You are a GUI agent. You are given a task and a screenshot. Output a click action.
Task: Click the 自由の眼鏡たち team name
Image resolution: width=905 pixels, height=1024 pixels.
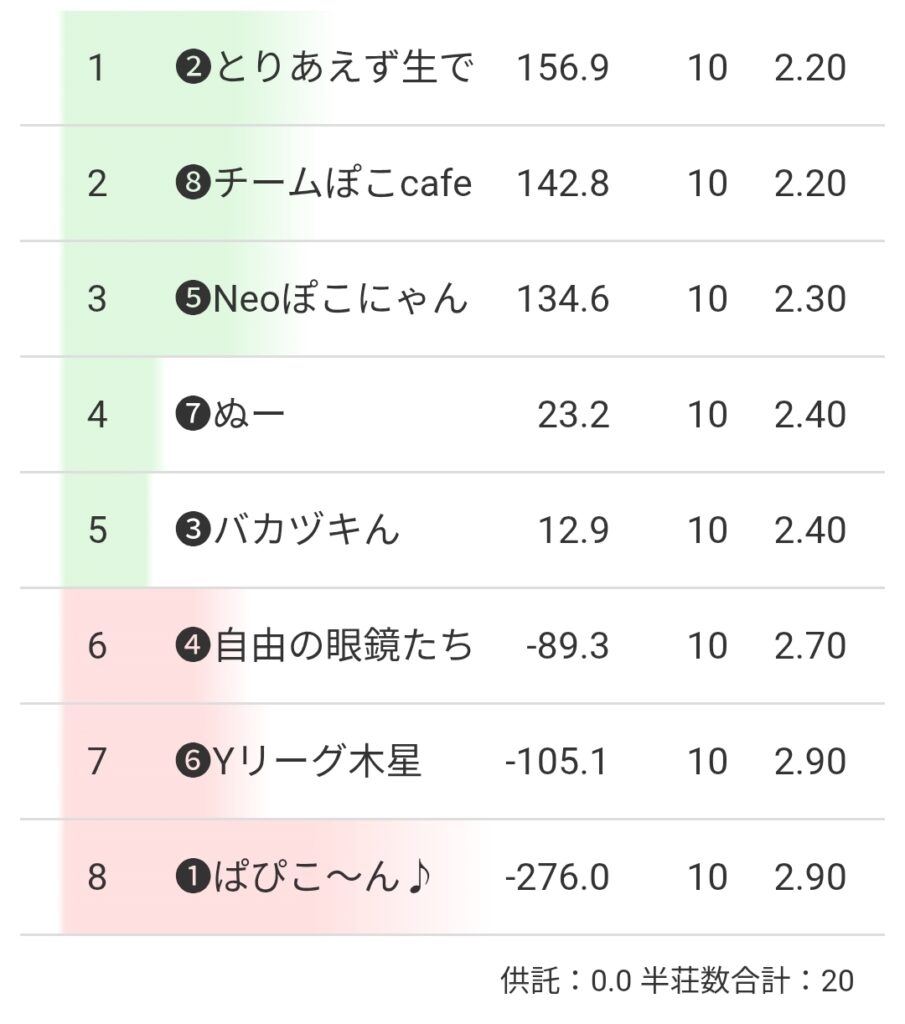tap(344, 646)
